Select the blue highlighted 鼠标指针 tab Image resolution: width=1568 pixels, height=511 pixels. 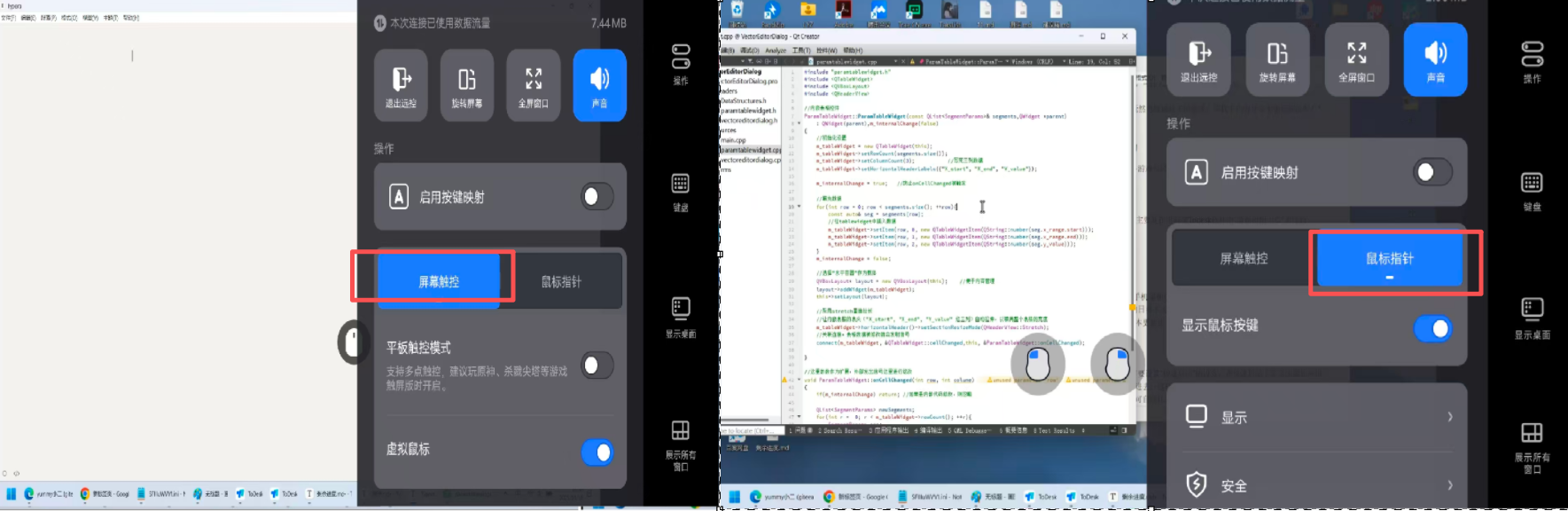(1389, 259)
